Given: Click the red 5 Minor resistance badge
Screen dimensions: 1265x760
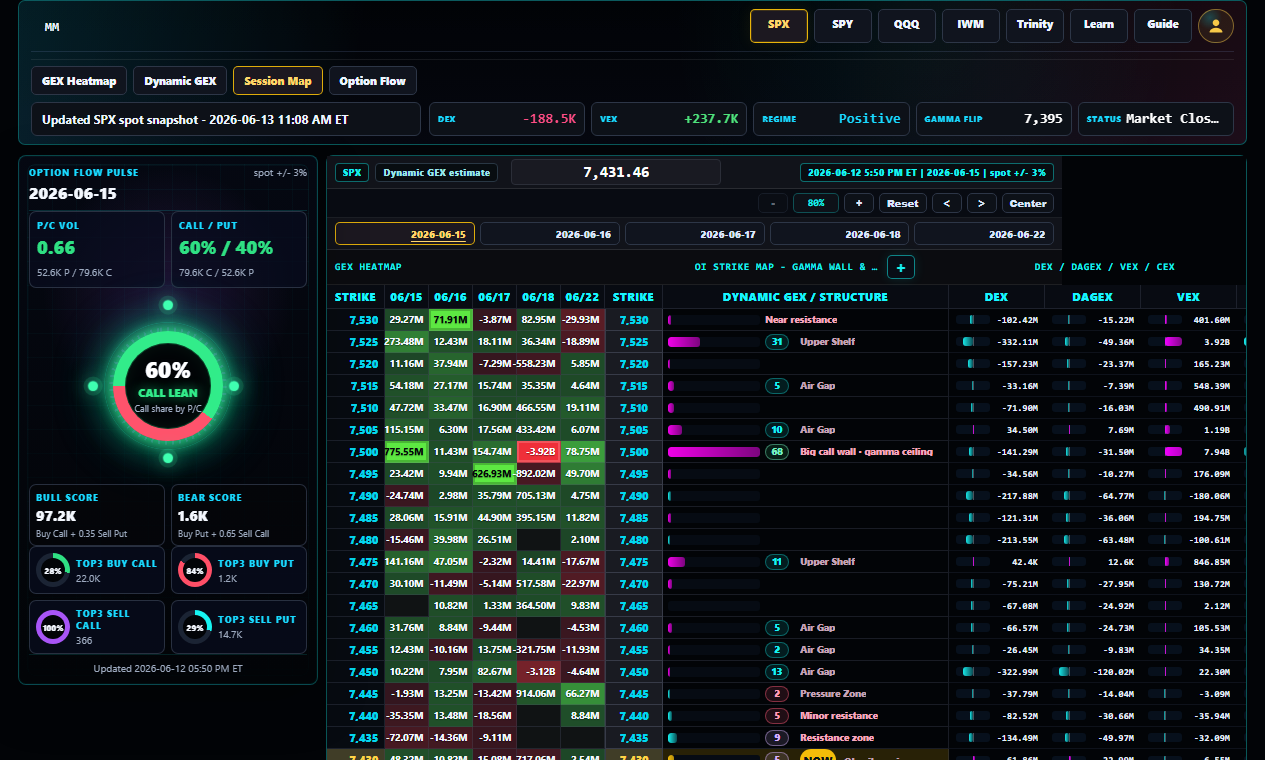Looking at the screenshot, I should click(x=777, y=716).
